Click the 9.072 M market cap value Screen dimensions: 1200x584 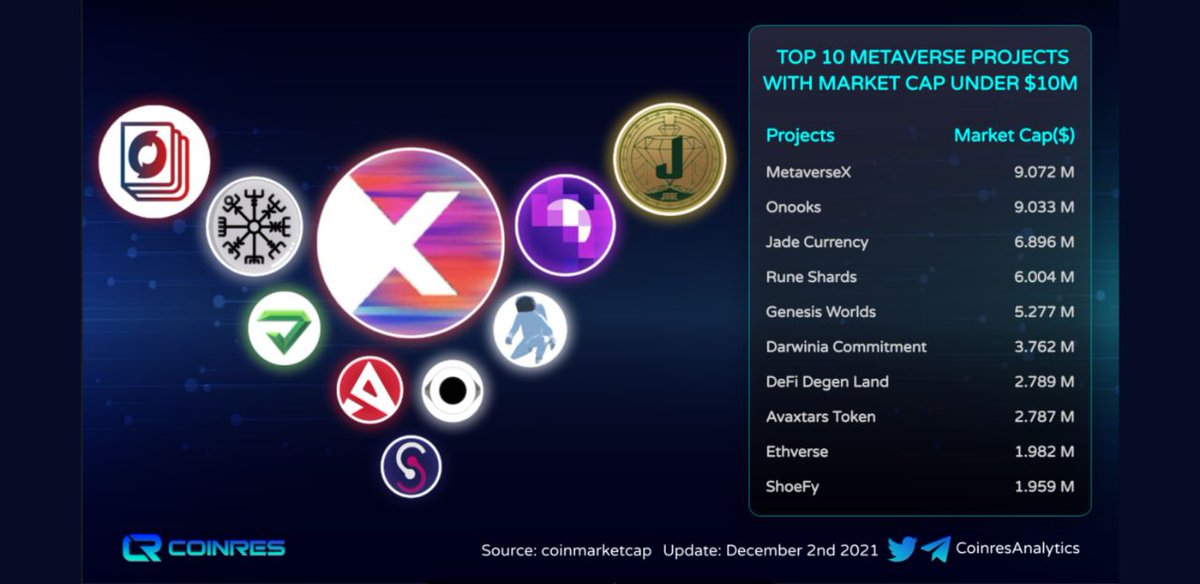pos(1042,172)
